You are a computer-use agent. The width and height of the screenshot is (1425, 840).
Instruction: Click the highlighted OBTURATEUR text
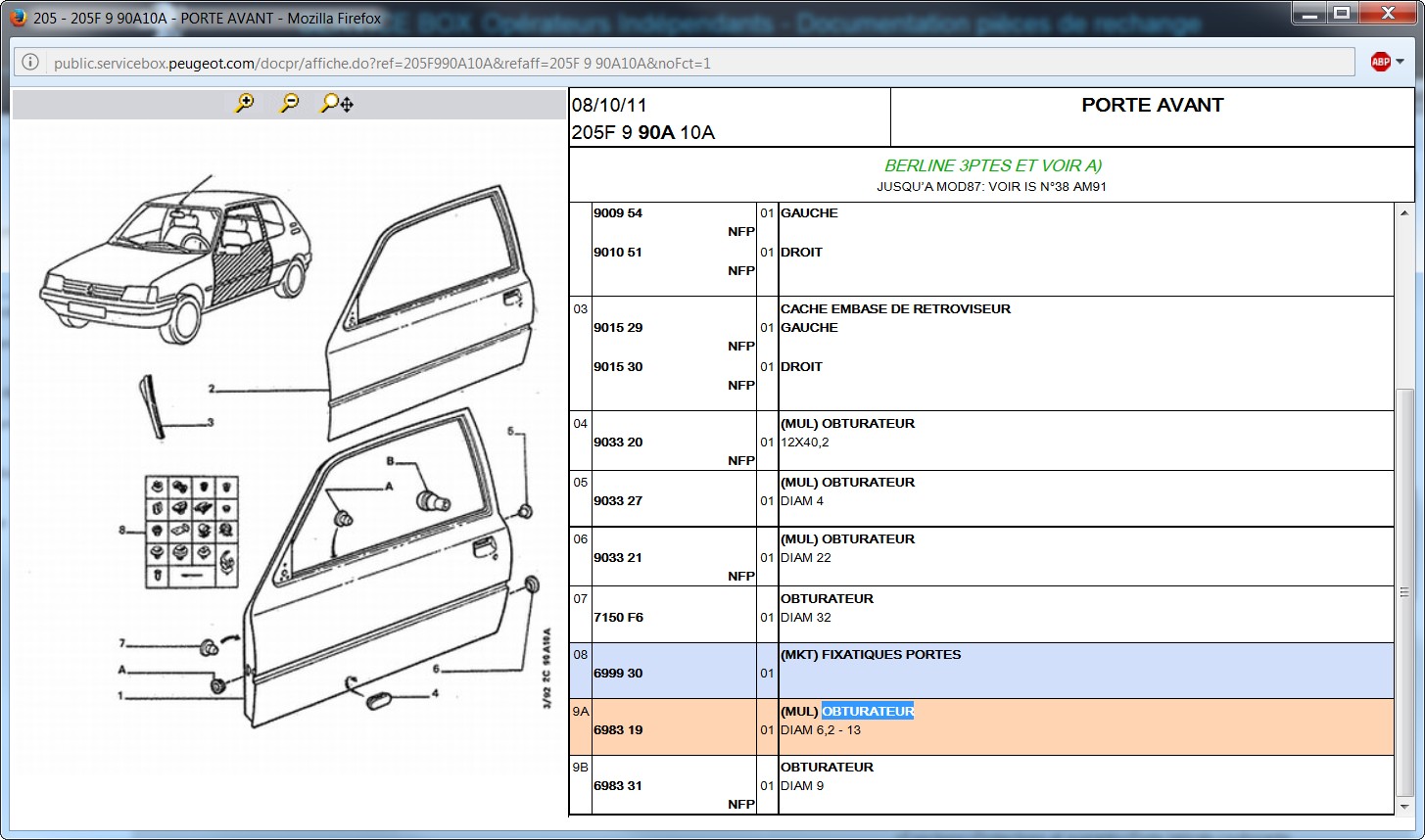[867, 712]
